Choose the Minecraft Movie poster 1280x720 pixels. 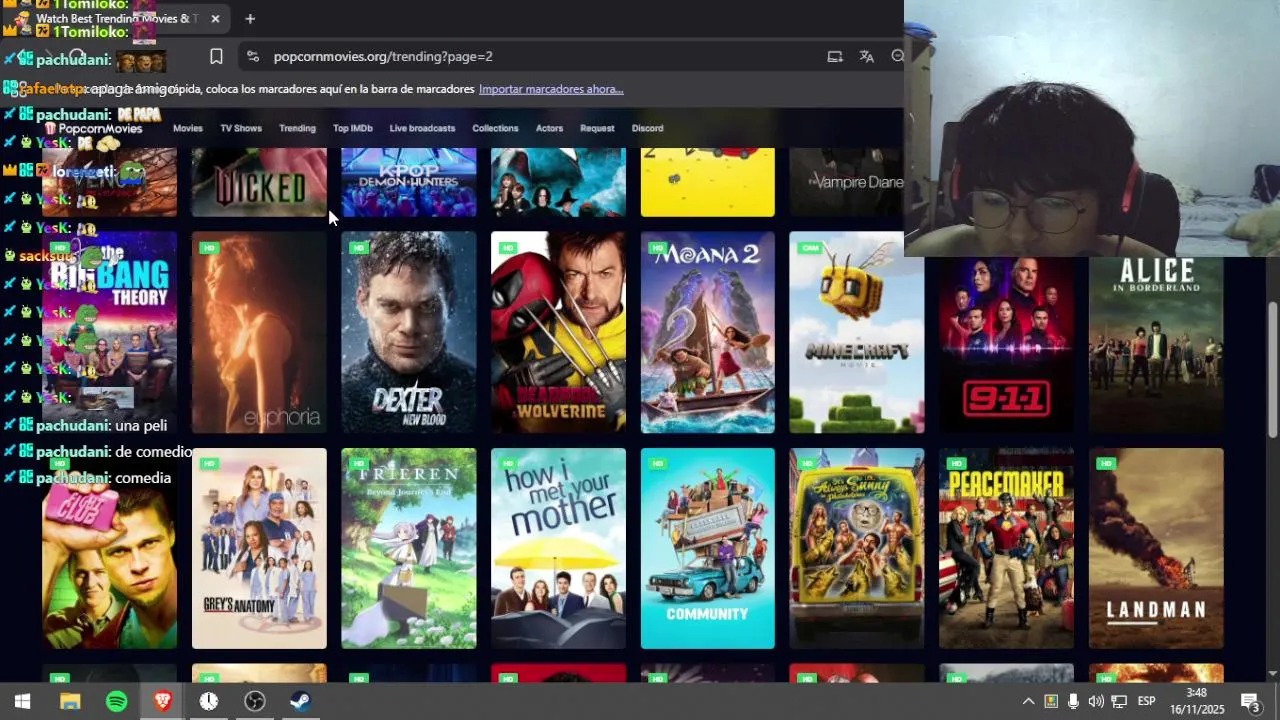click(857, 332)
